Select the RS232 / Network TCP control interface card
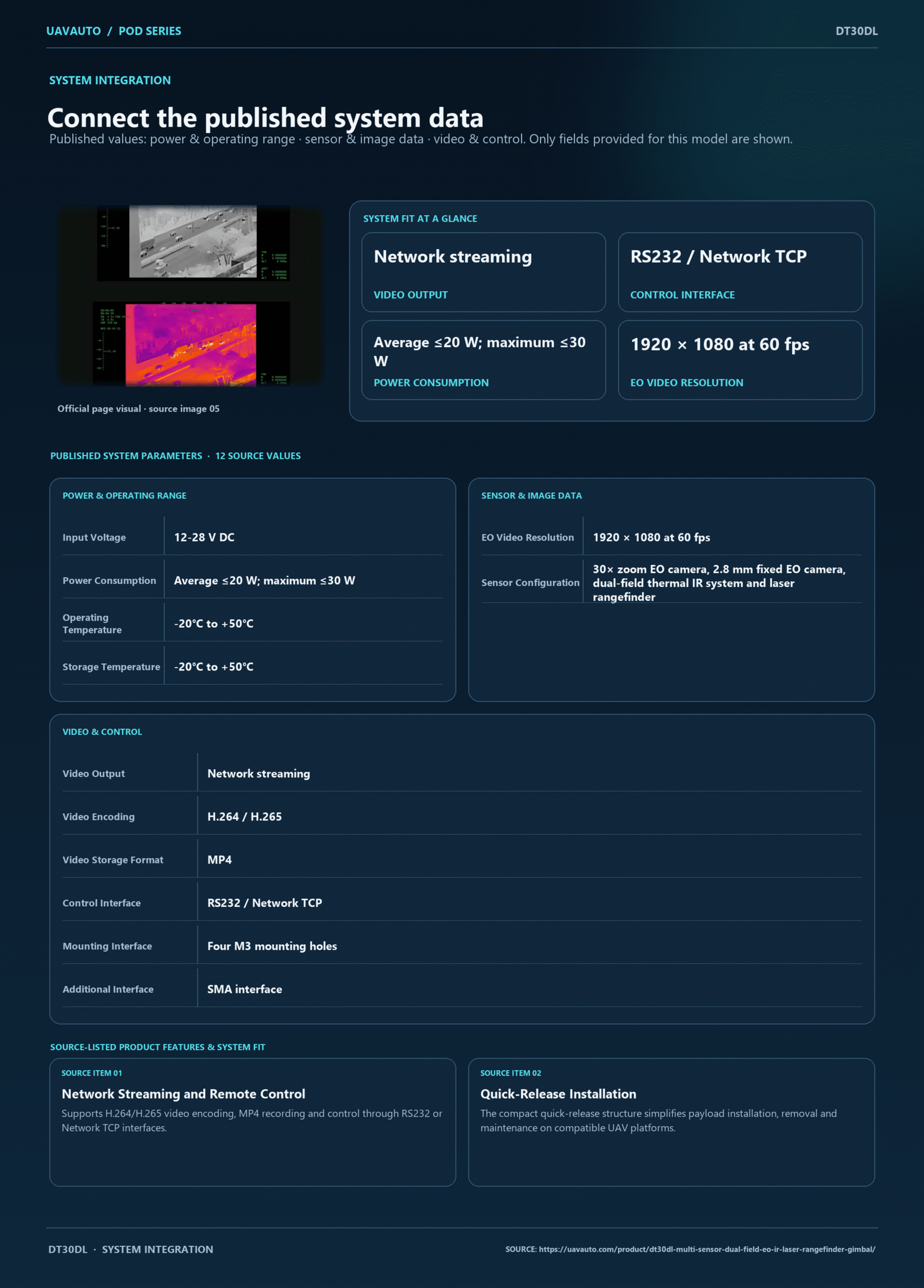Image resolution: width=924 pixels, height=1288 pixels. [740, 272]
